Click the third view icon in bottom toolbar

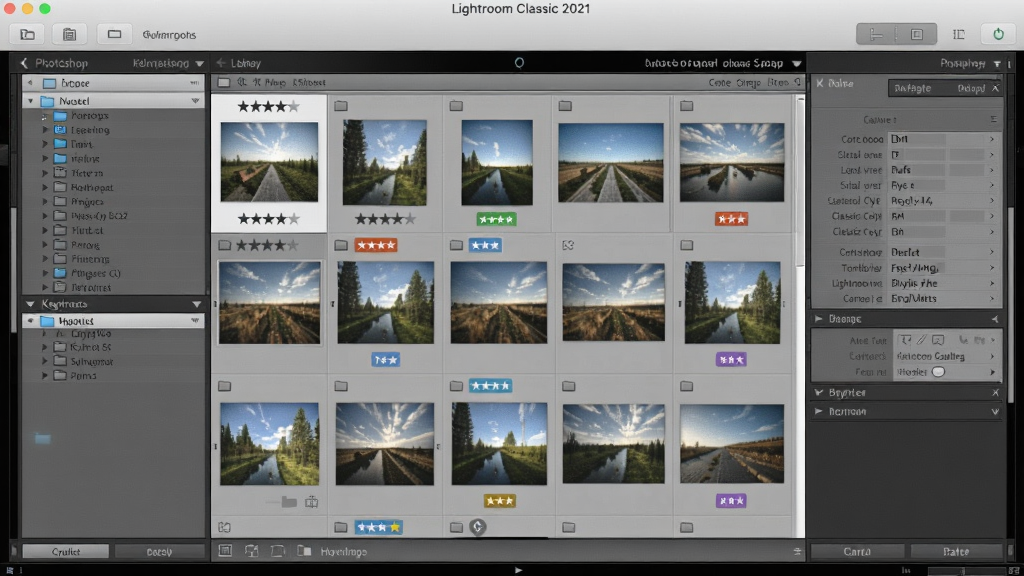pos(278,551)
